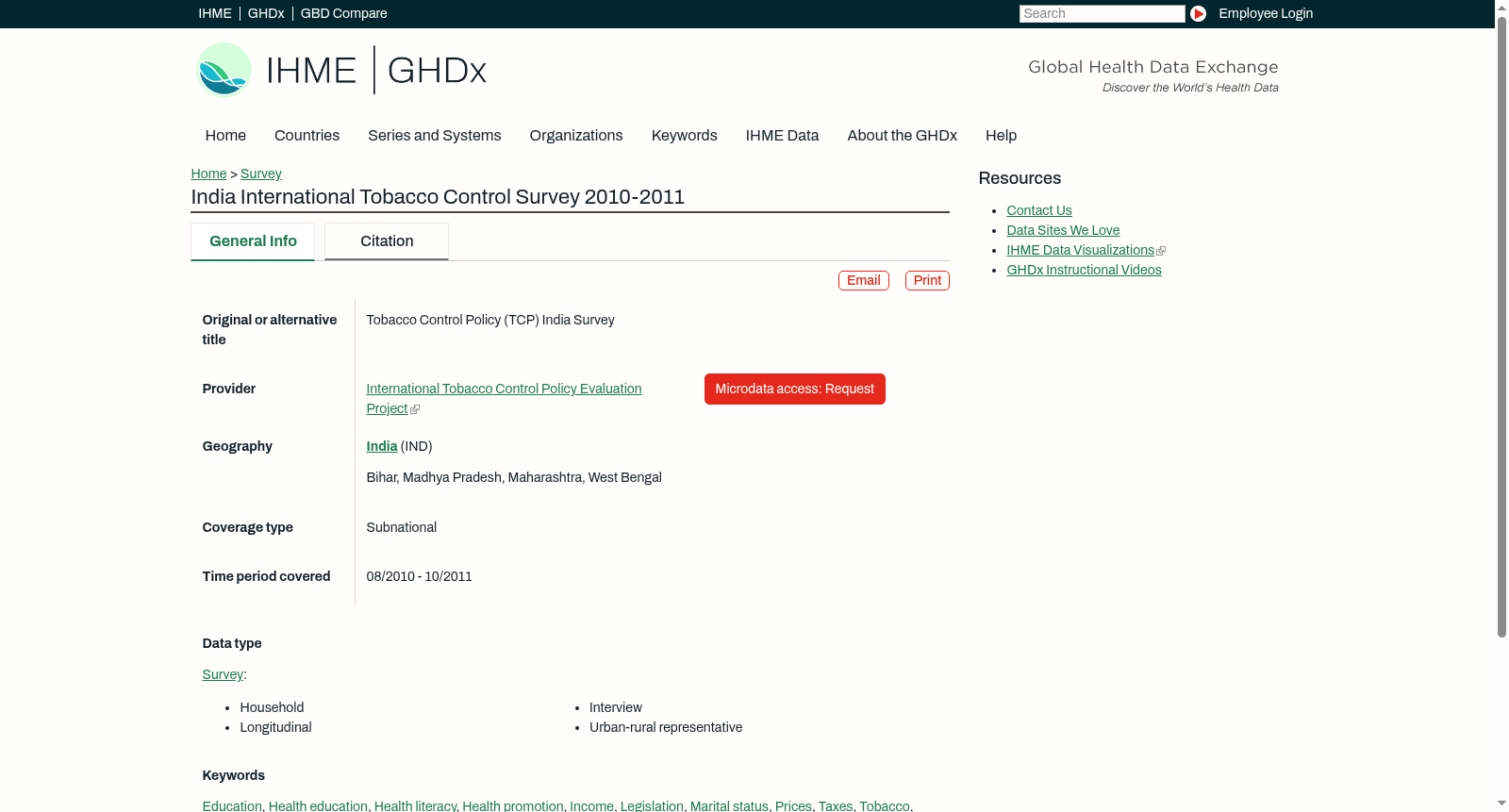
Task: Open the Survey data type link
Action: 223,674
